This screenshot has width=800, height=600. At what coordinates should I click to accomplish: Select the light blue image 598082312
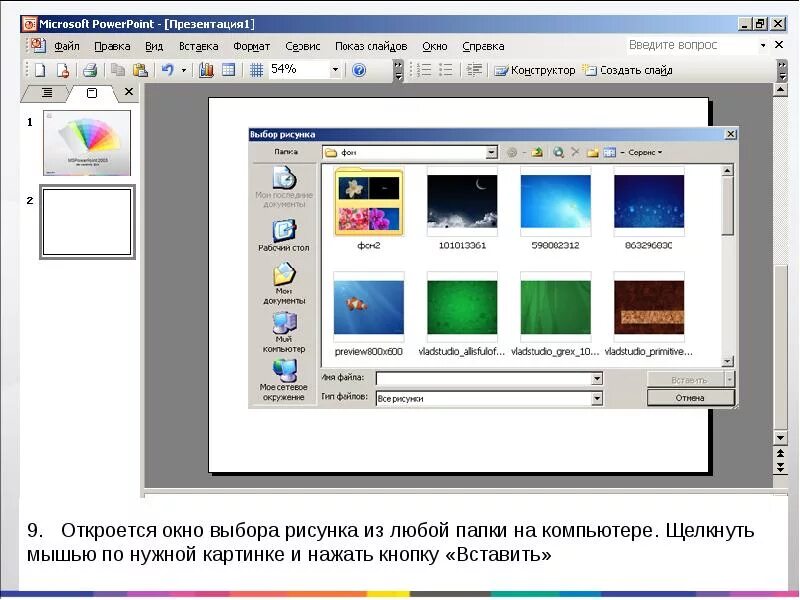point(556,202)
